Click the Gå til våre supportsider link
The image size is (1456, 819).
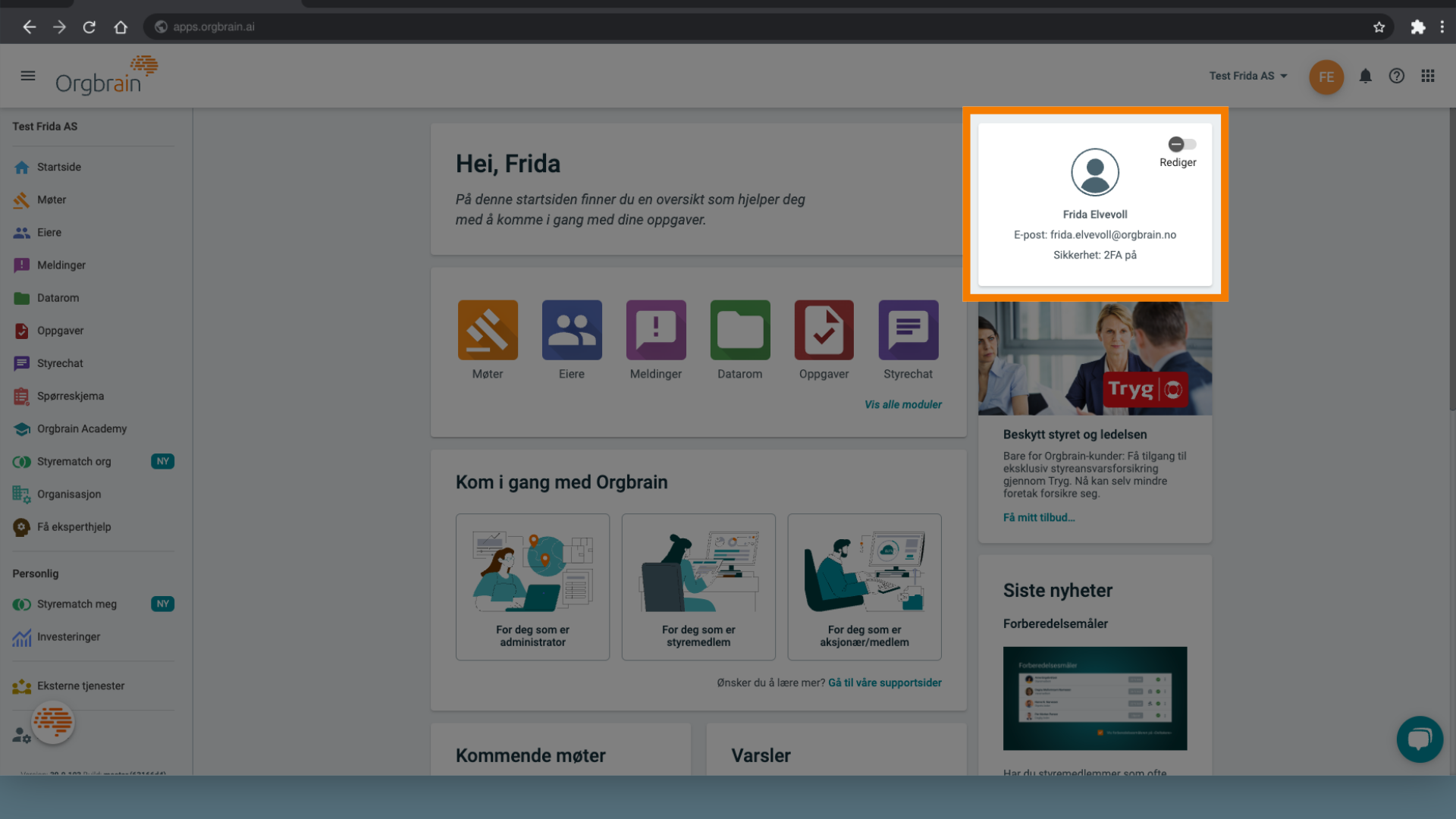click(x=885, y=683)
